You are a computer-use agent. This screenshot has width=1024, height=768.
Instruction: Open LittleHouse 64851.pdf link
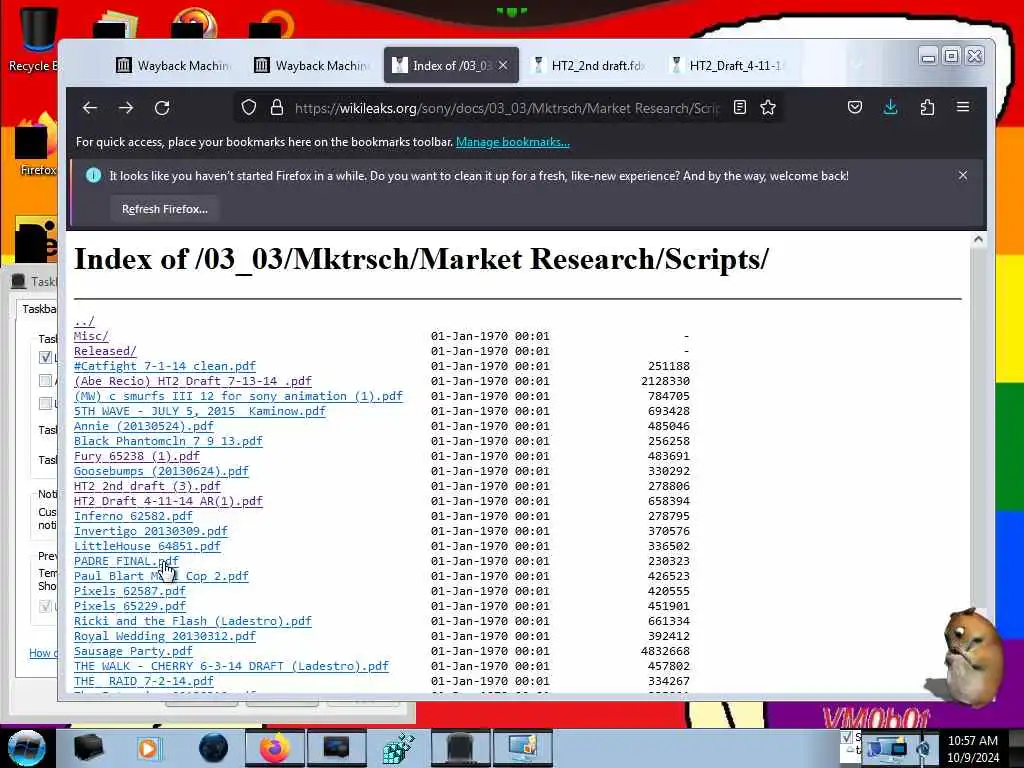point(147,547)
